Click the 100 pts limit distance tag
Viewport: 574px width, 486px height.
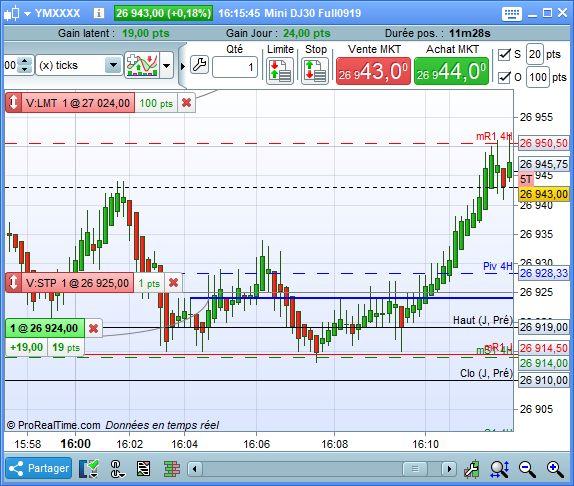point(156,103)
